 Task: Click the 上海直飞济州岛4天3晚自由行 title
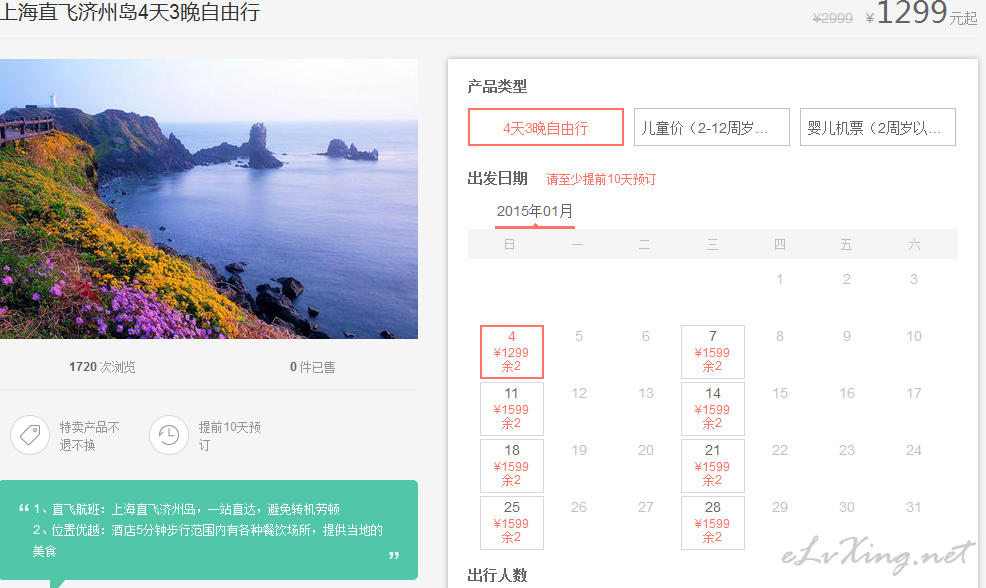[131, 14]
